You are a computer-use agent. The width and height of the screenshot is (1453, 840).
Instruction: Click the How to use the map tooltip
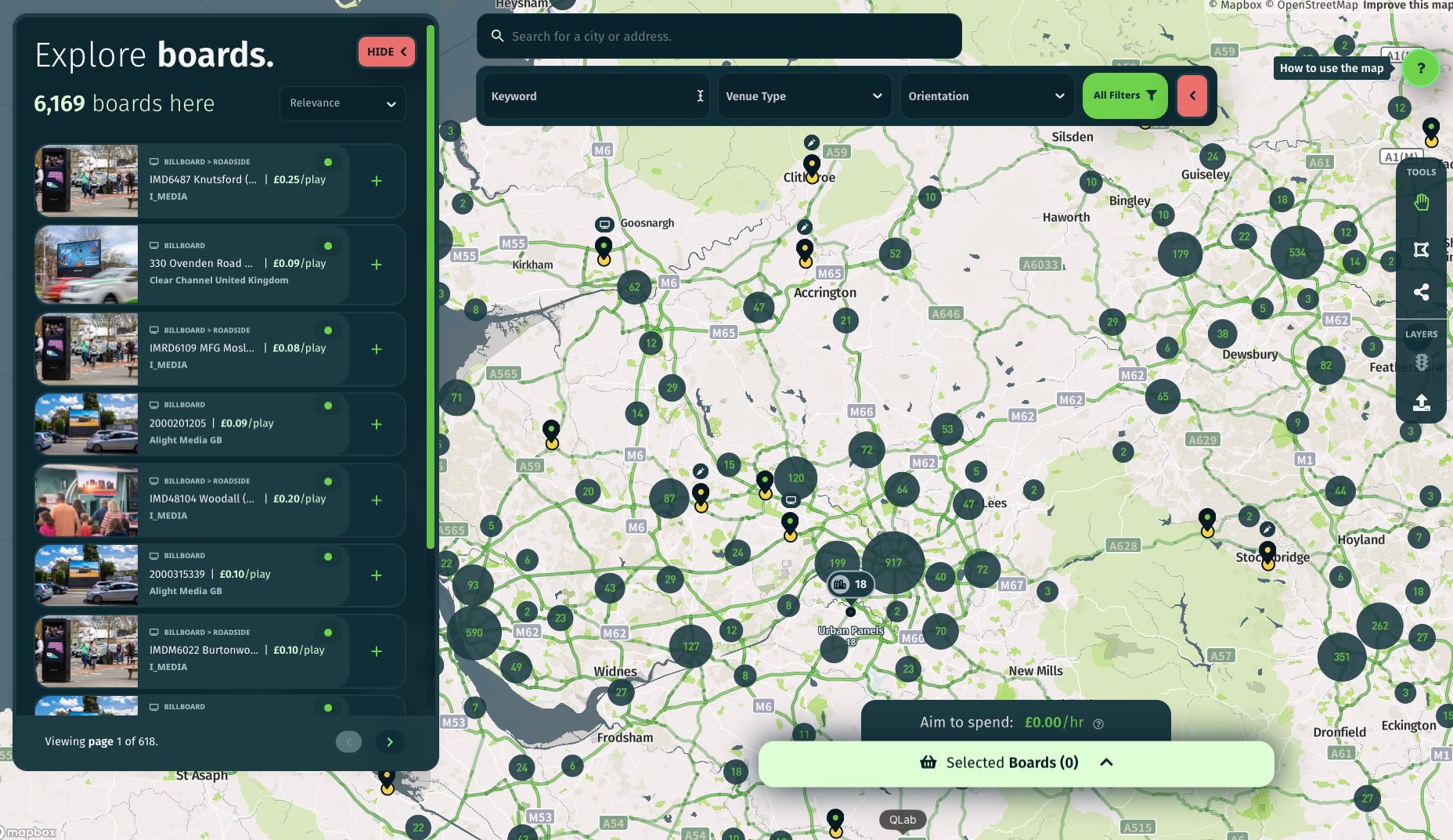coord(1332,68)
